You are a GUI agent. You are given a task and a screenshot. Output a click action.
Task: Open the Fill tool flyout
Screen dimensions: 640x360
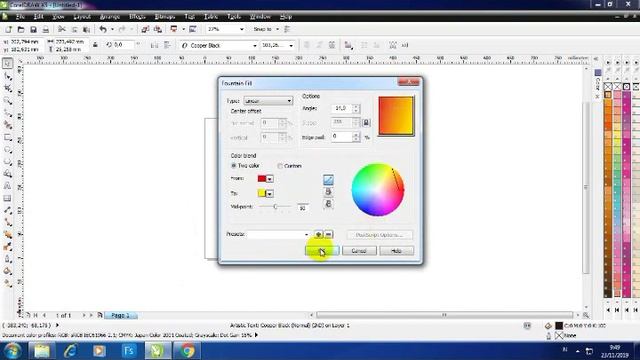tap(7, 271)
